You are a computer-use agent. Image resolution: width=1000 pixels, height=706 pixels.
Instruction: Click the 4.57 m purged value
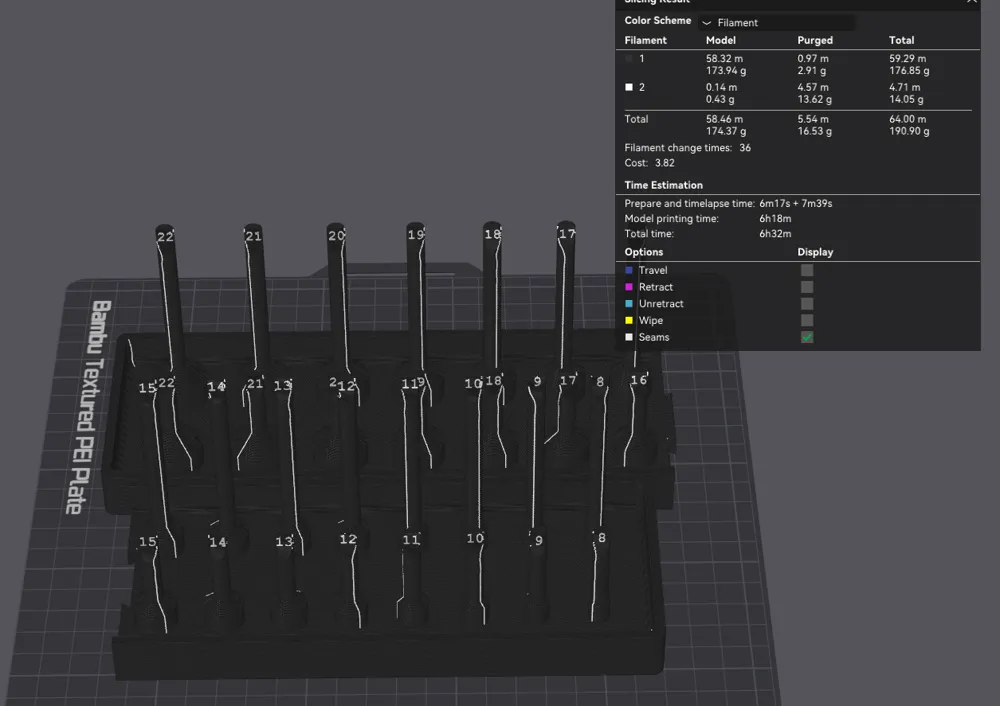(x=813, y=87)
